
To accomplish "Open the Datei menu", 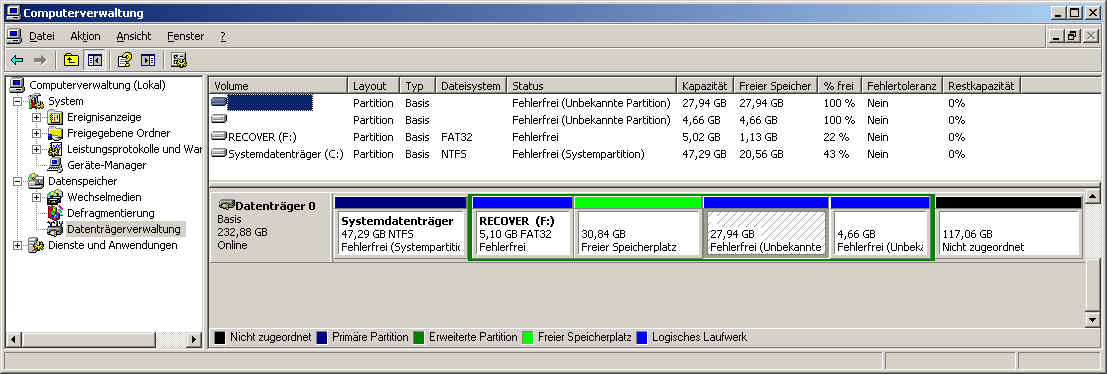I will (42, 36).
